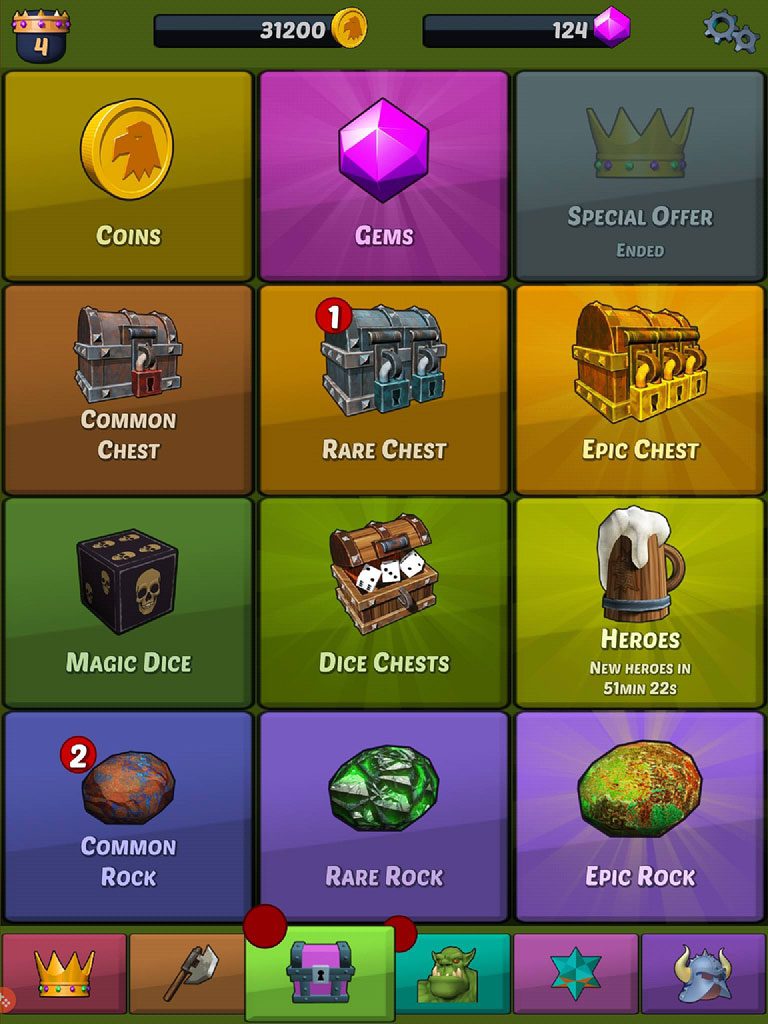Switch to the horned helmet tab
Viewport: 768px width, 1024px height.
coord(703,974)
